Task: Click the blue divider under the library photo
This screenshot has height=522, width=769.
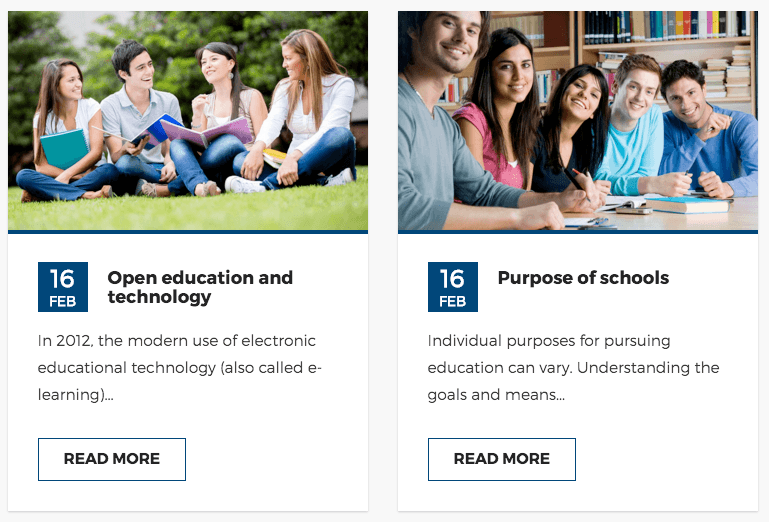Action: 578,232
